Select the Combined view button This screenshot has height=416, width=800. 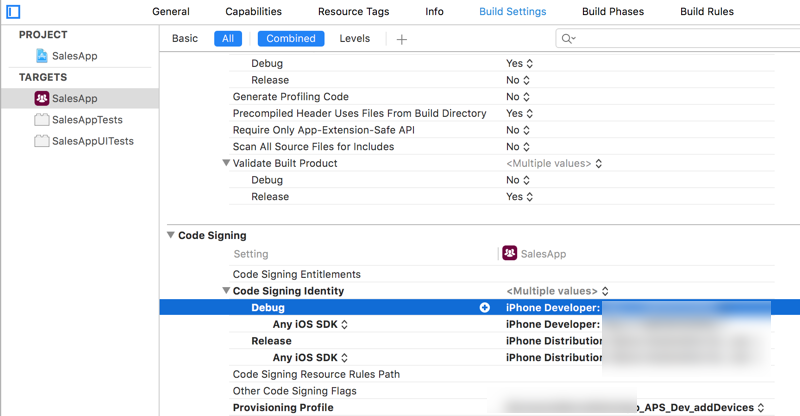pyautogui.click(x=292, y=39)
